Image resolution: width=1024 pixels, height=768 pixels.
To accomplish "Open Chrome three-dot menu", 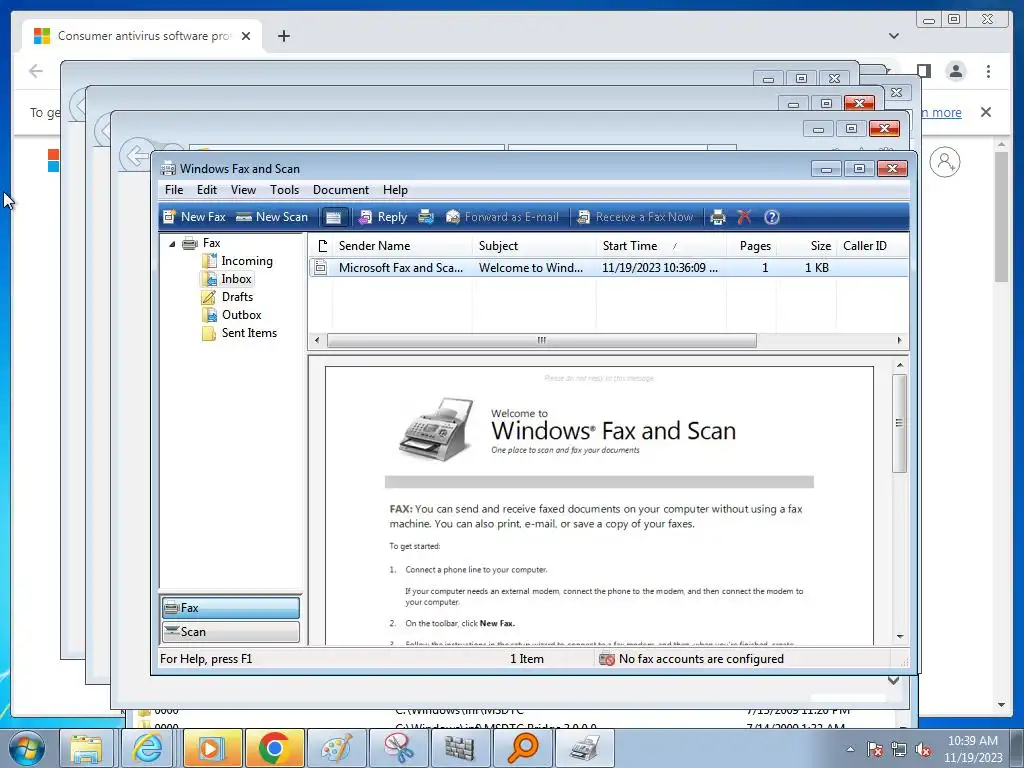I will (x=988, y=71).
